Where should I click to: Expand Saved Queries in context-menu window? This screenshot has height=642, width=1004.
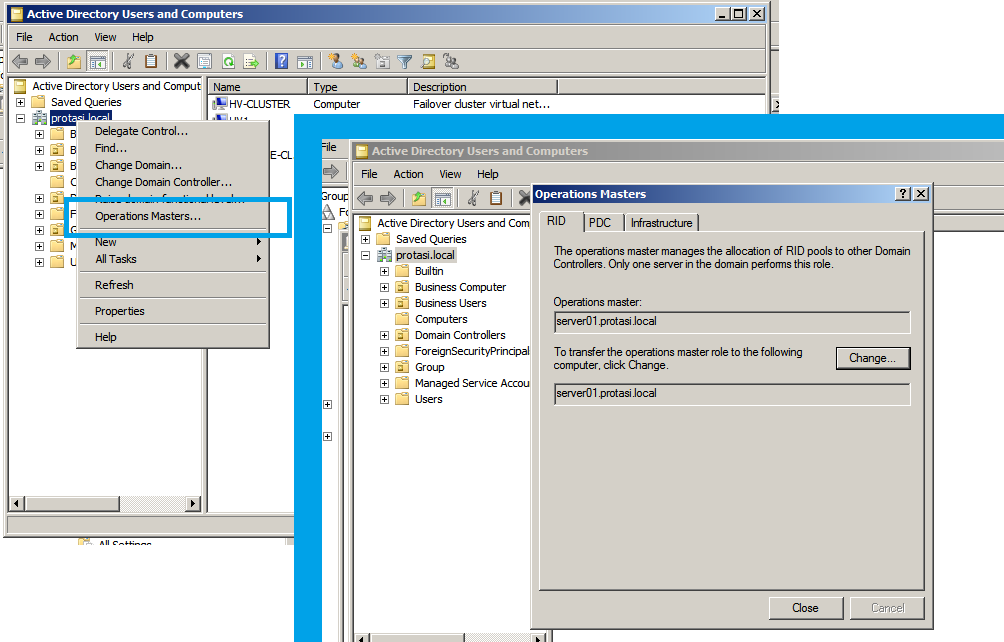[x=20, y=102]
